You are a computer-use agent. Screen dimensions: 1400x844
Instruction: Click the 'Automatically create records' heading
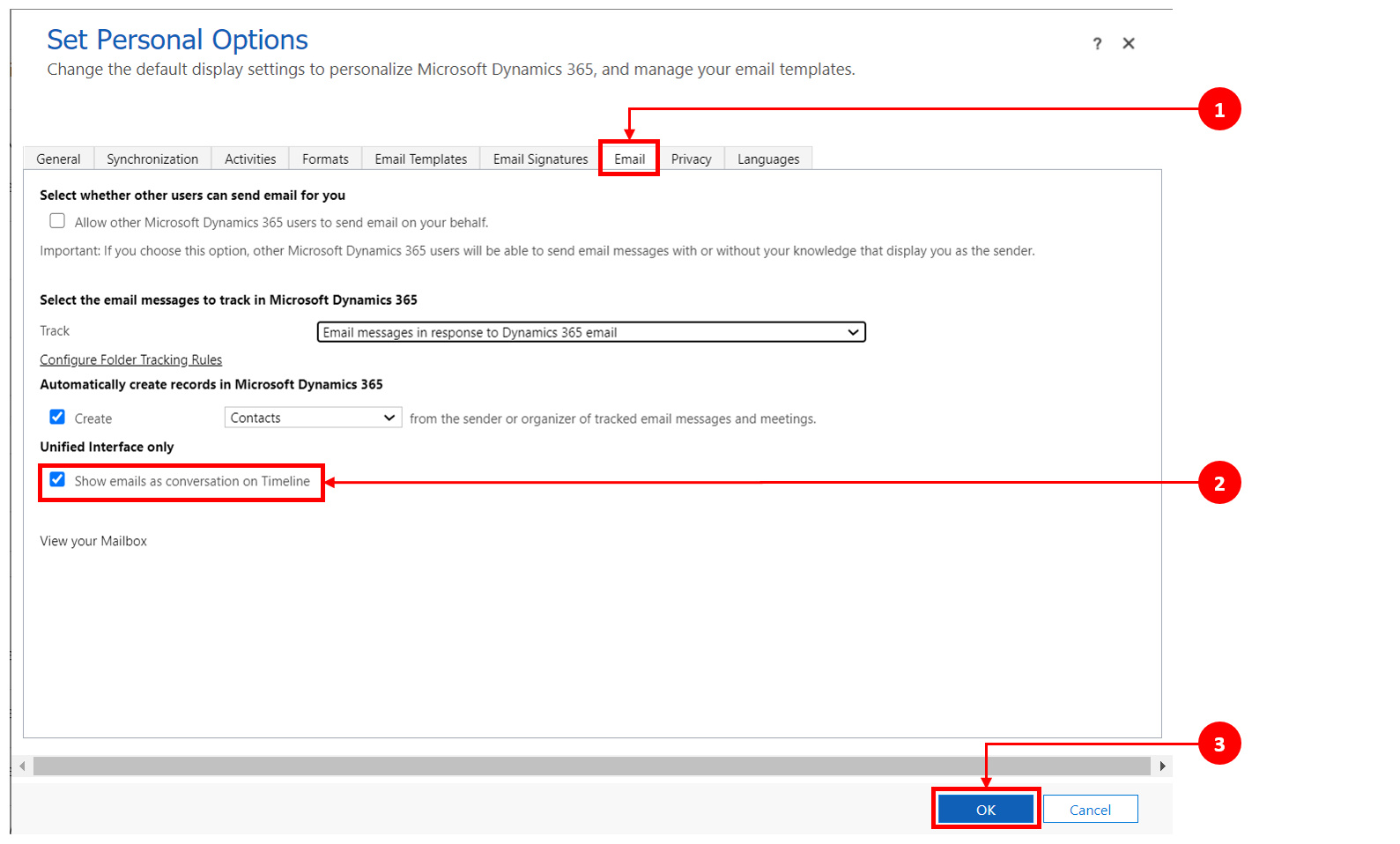tap(211, 384)
